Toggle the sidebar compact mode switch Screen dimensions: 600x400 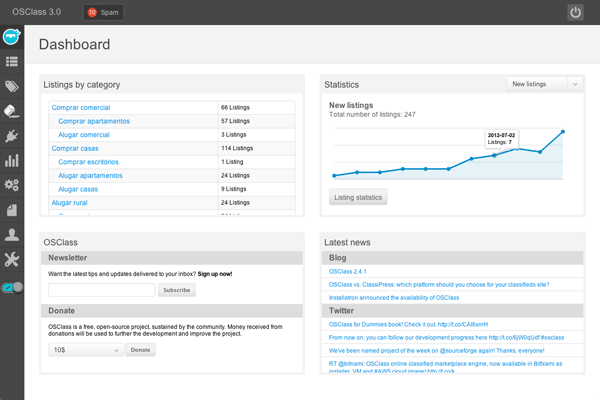(12, 287)
